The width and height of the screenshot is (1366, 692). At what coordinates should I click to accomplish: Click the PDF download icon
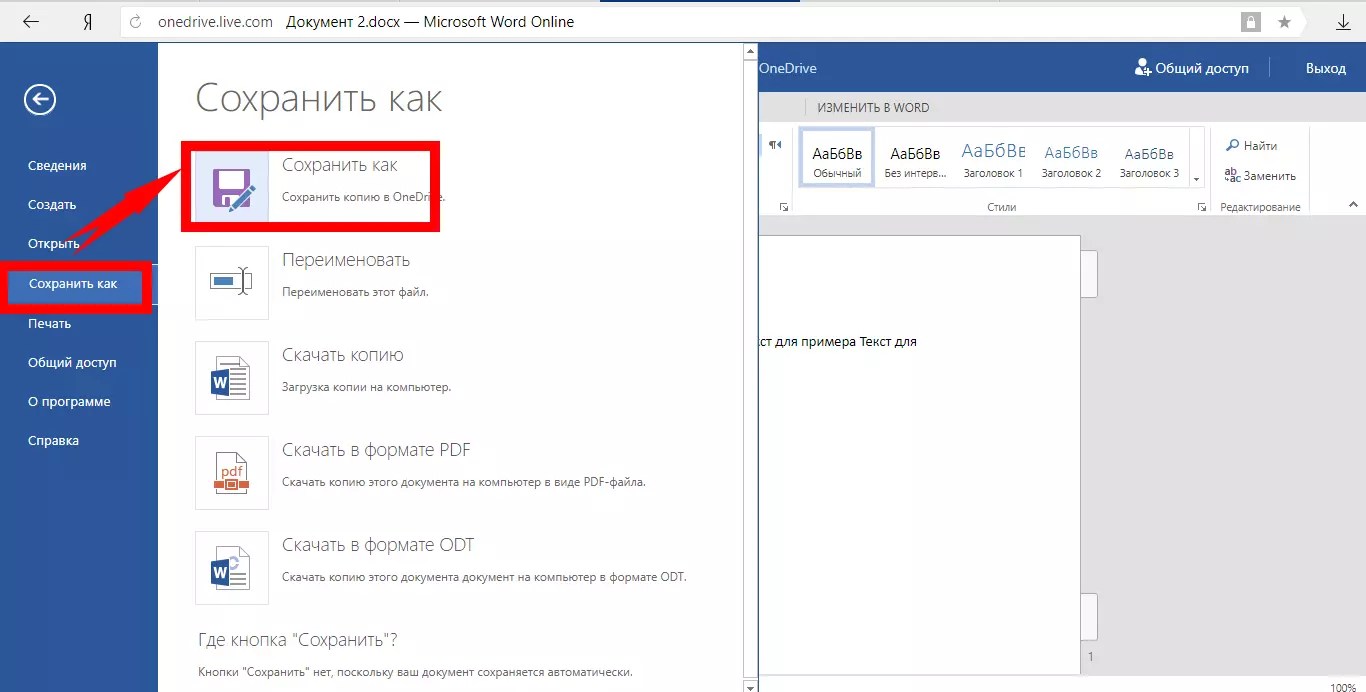[x=232, y=473]
